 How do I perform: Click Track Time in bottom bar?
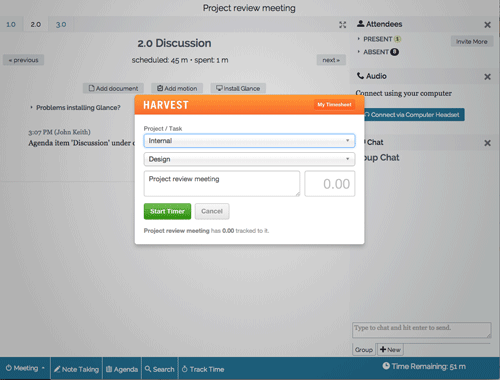[x=203, y=369]
